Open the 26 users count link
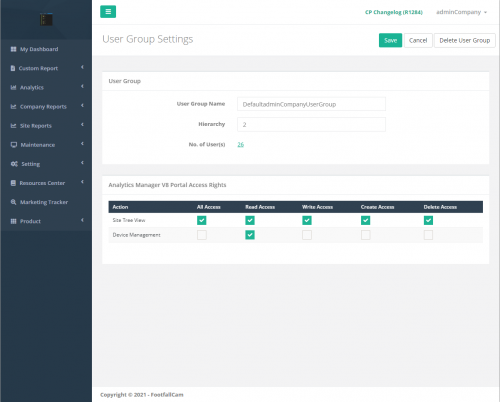Screen dimensions: 500x402 click(x=241, y=144)
